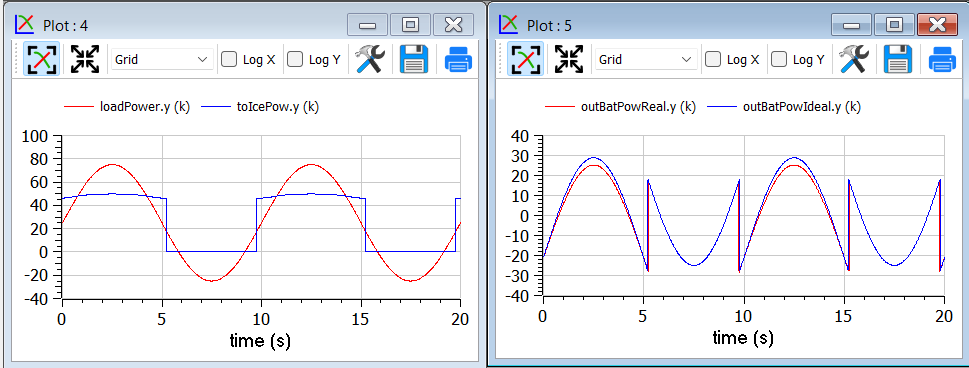Click the Zoom icon in Plot 4 toolbar
Screen dimensions: 969x368
click(41, 59)
